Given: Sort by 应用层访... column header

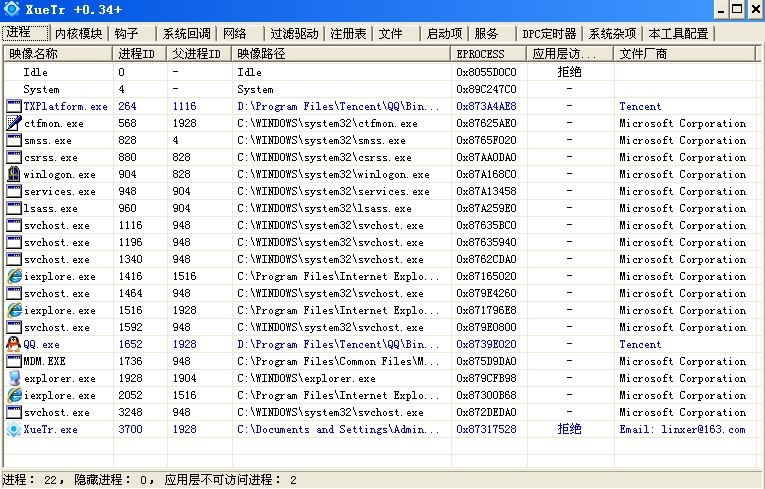Looking at the screenshot, I should coord(570,54).
